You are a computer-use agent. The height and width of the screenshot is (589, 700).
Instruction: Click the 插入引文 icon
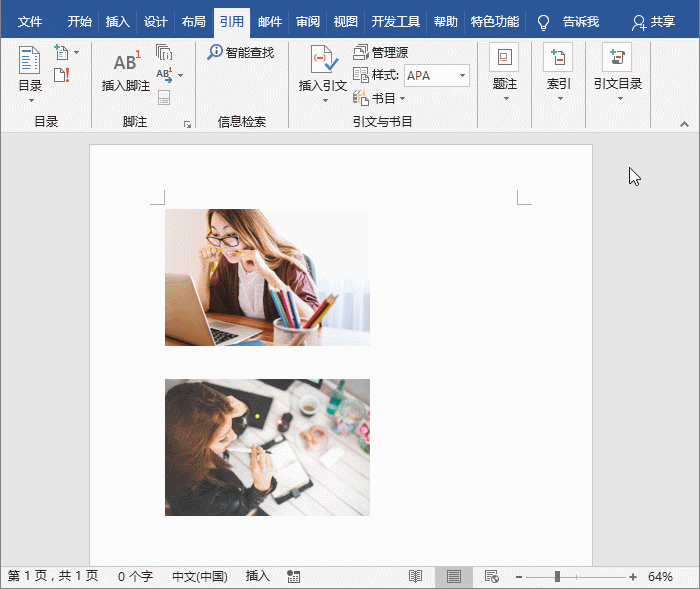(x=323, y=59)
